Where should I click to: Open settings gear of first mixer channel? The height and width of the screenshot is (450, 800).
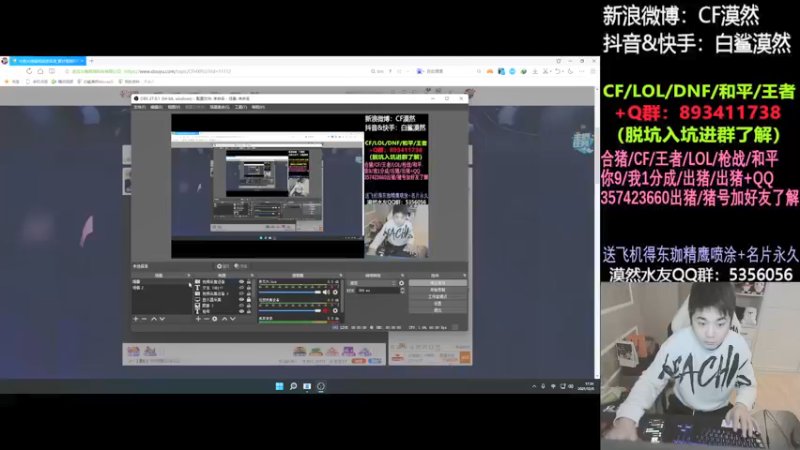click(x=335, y=292)
